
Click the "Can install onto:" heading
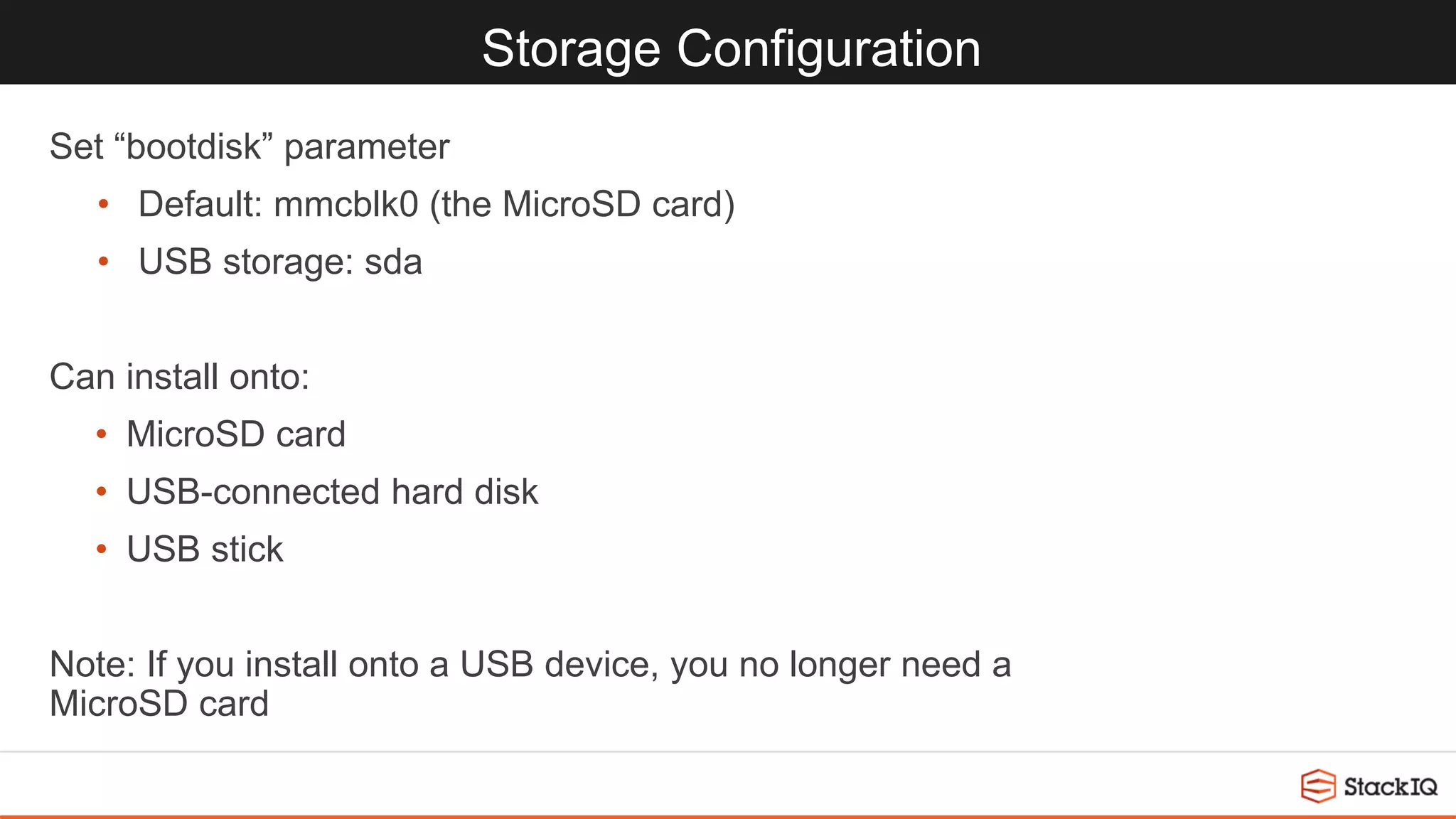[180, 377]
